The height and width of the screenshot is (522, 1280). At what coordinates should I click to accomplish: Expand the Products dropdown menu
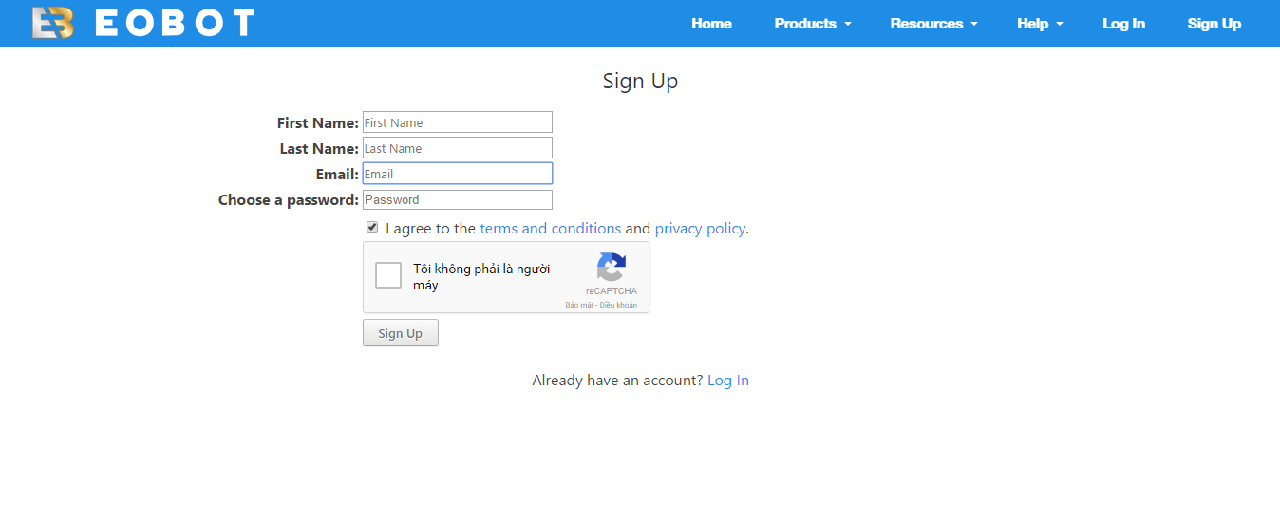tap(813, 23)
